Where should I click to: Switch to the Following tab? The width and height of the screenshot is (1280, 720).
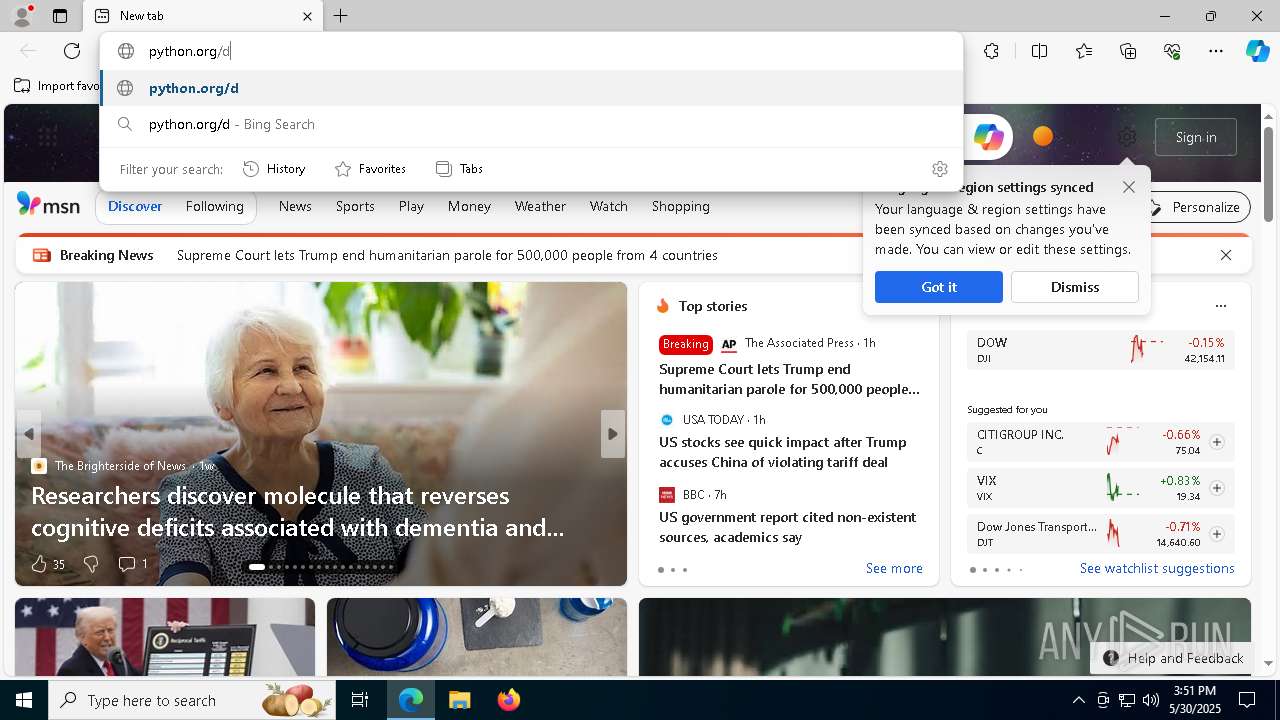pos(214,206)
